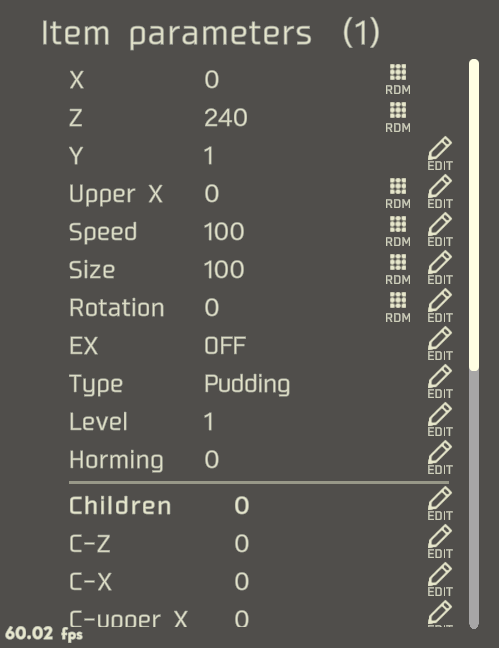This screenshot has height=648, width=499.
Task: Select the Z value 240
Action: click(226, 118)
